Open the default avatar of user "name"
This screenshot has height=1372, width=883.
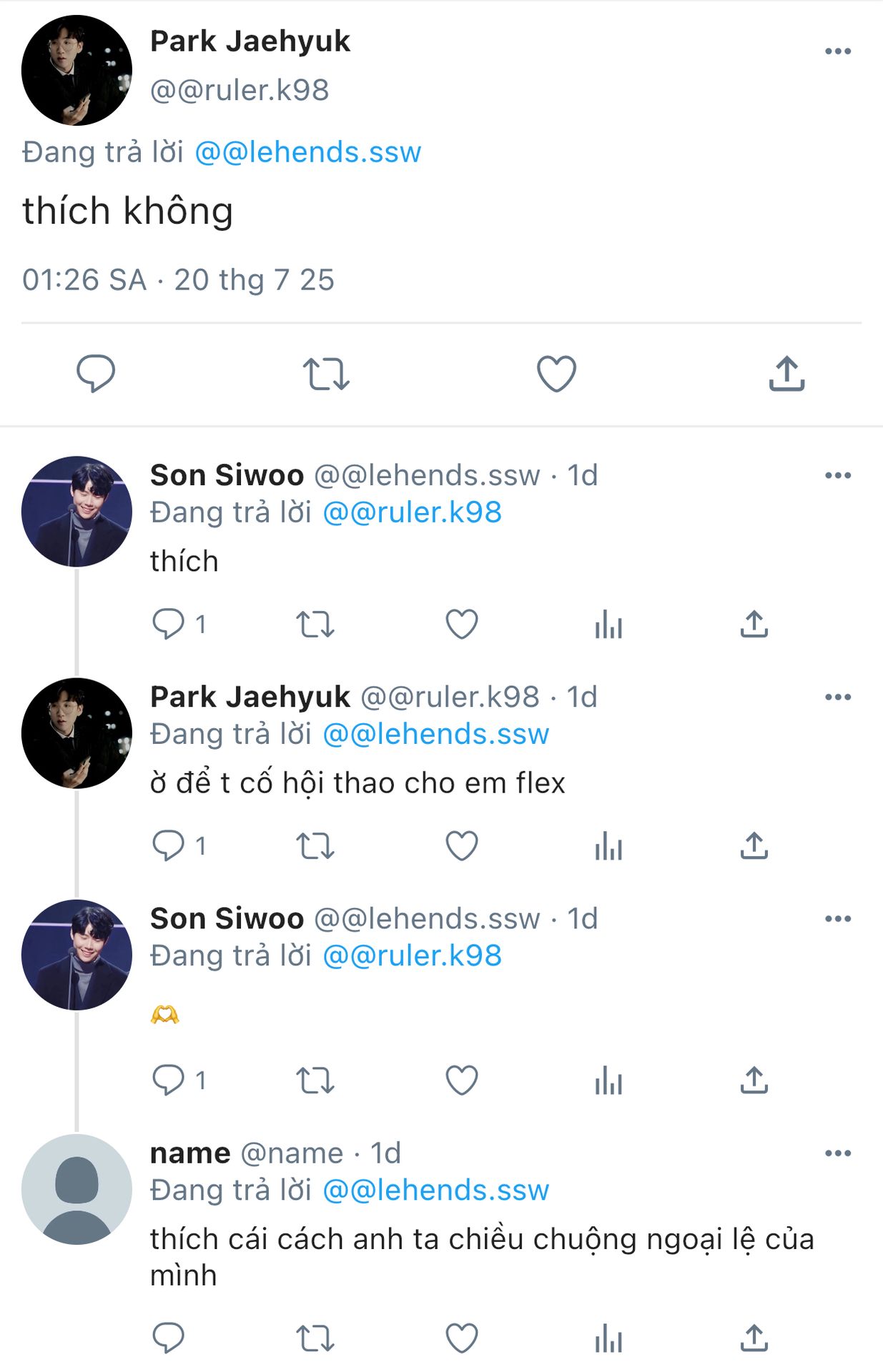[x=77, y=1189]
